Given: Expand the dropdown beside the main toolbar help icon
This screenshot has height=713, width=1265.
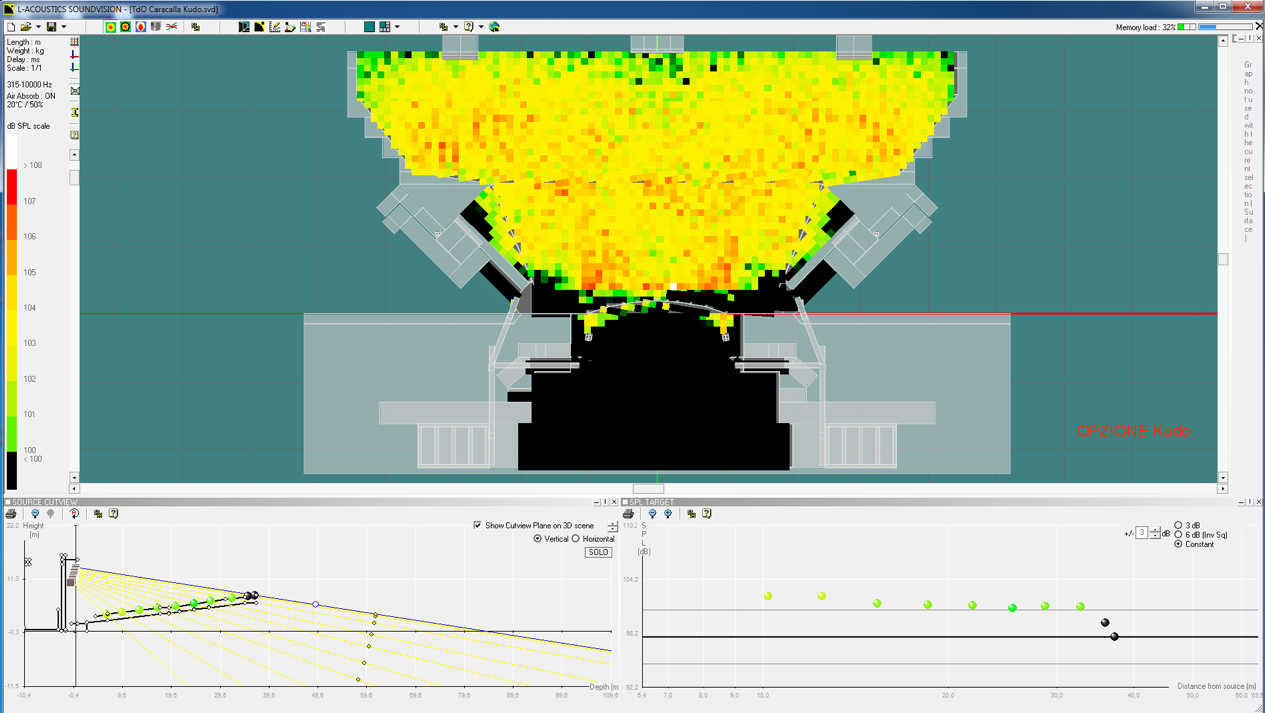Looking at the screenshot, I should (481, 27).
